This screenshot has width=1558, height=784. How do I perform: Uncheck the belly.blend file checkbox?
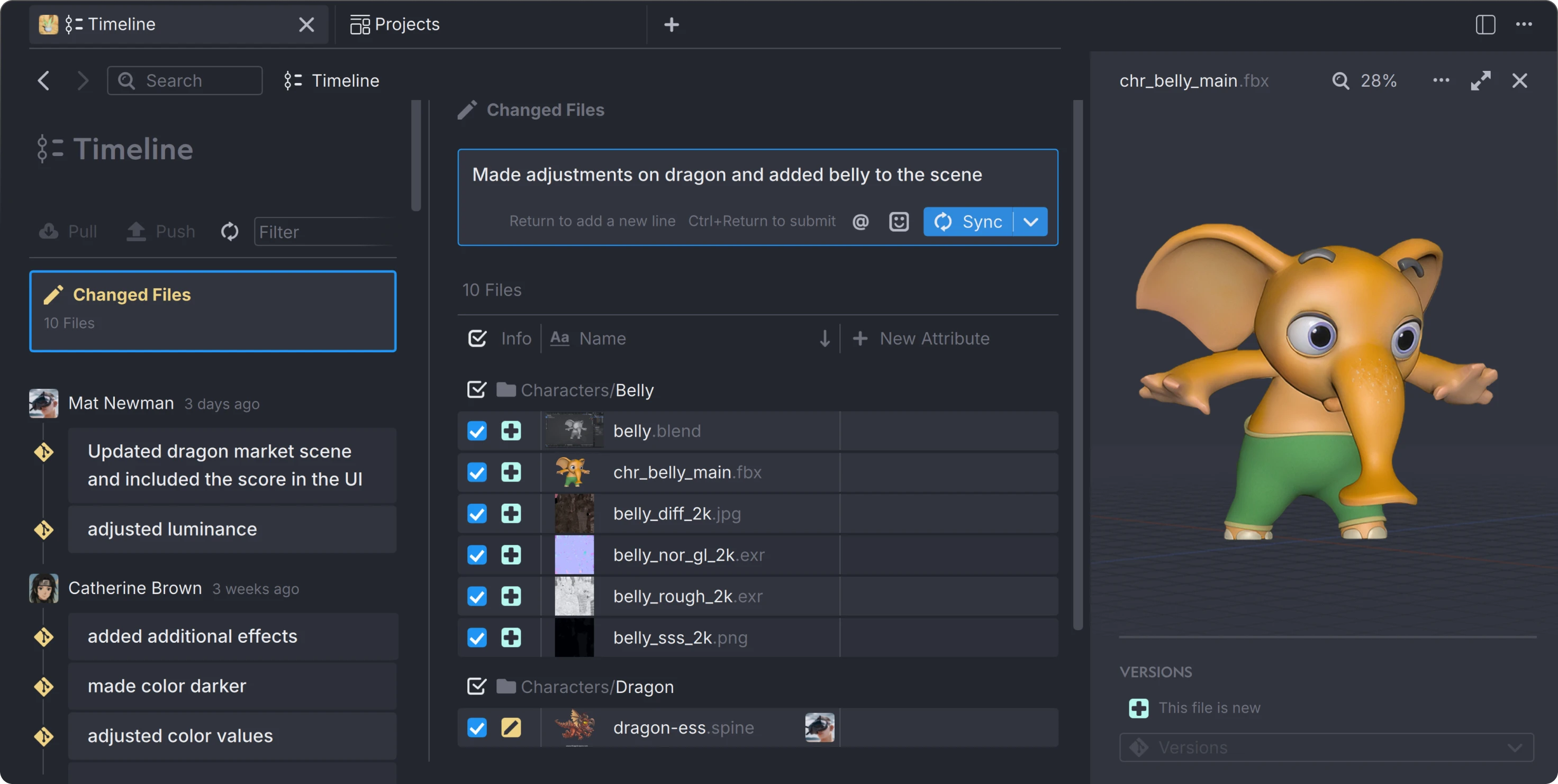click(x=477, y=431)
